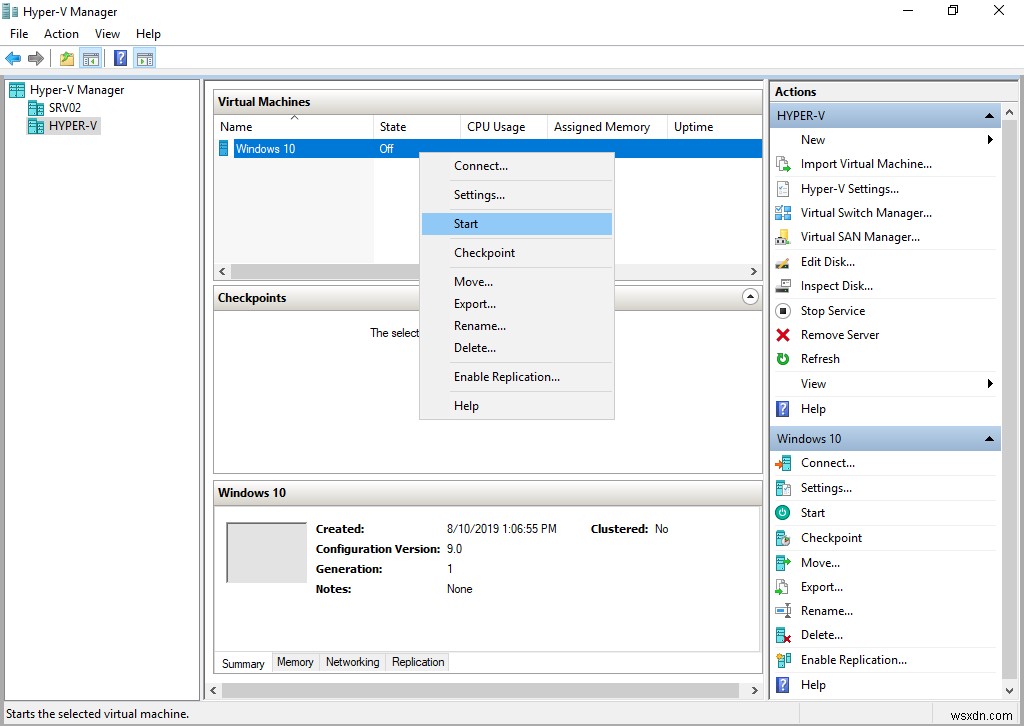Open Edit Disk from the Actions pane
The height and width of the screenshot is (726, 1024).
coord(828,261)
